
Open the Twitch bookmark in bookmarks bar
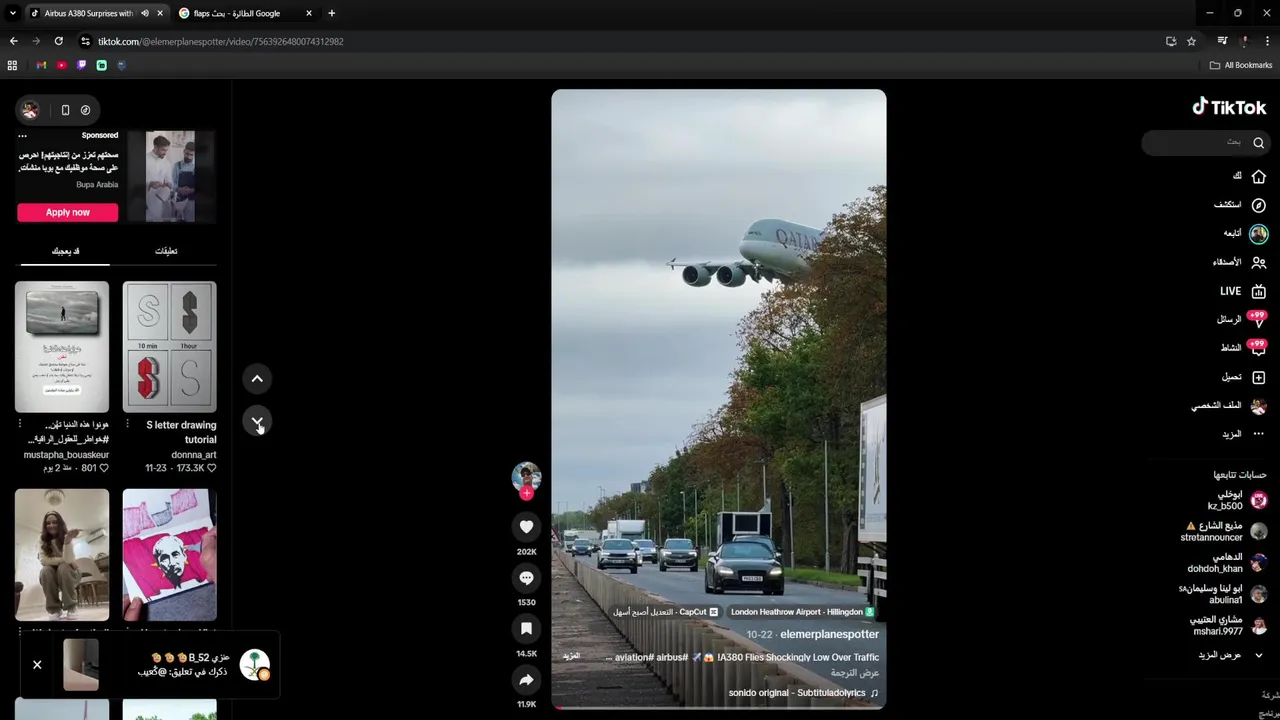[x=81, y=65]
